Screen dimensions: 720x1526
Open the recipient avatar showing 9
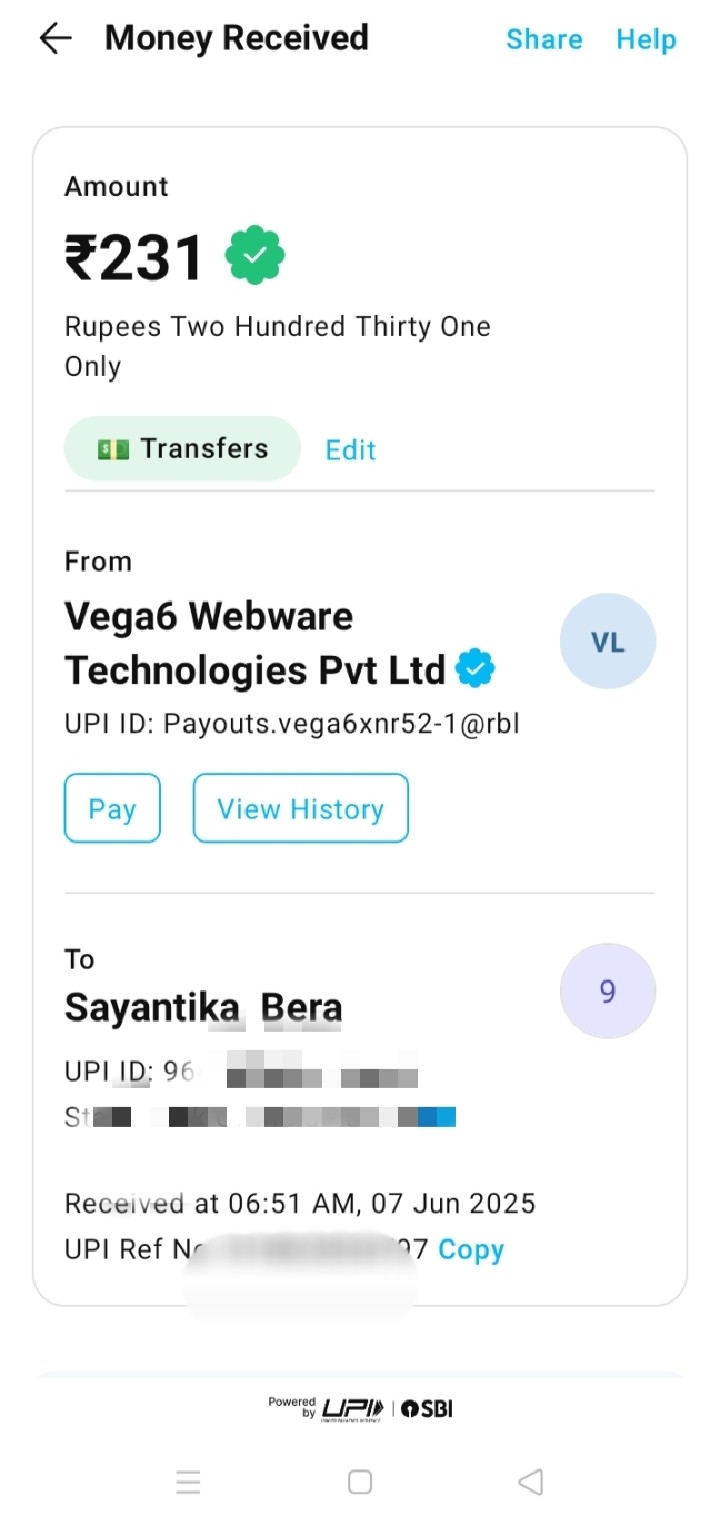point(608,991)
